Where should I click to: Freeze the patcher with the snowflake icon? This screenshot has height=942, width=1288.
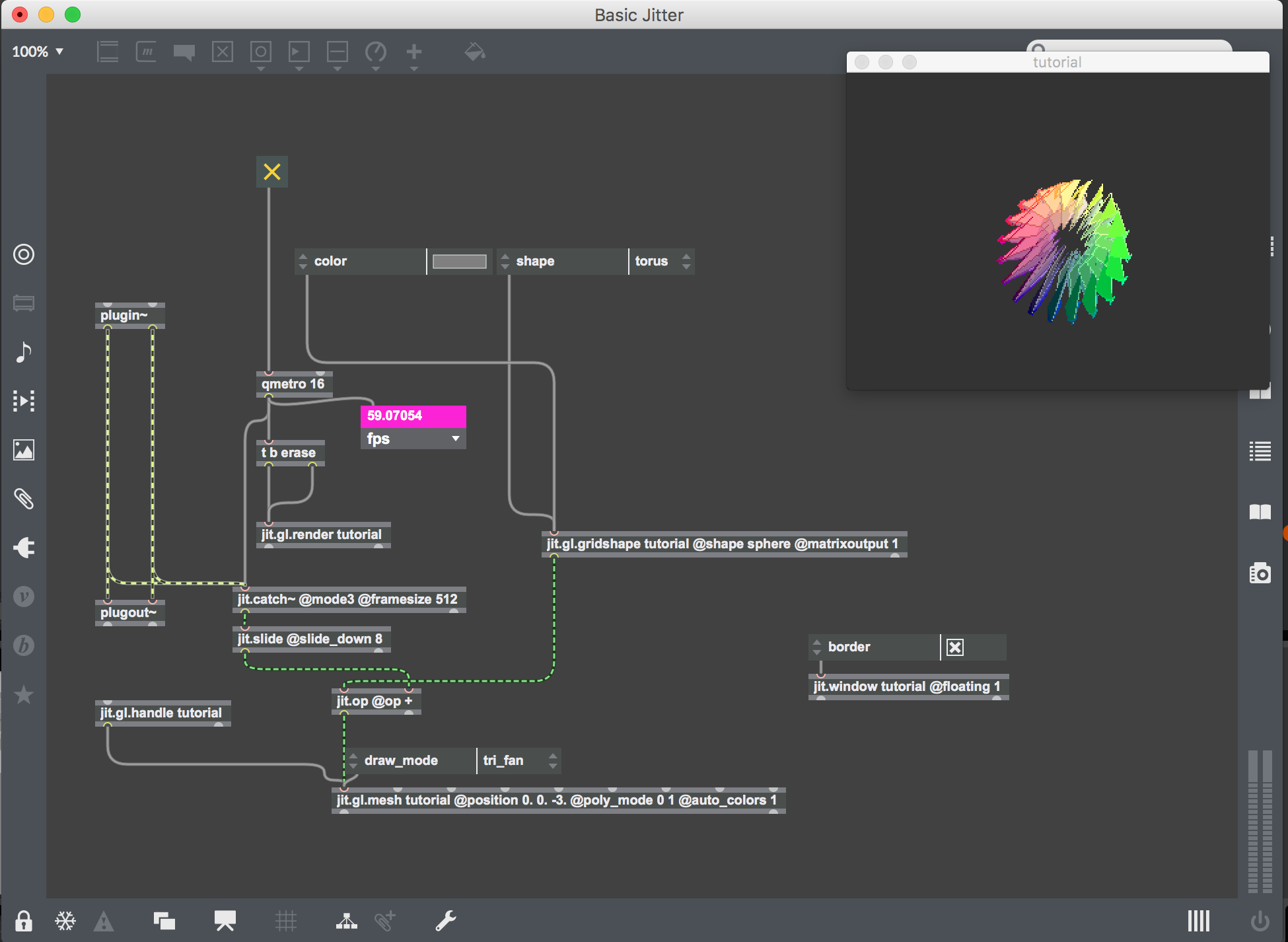[x=64, y=920]
